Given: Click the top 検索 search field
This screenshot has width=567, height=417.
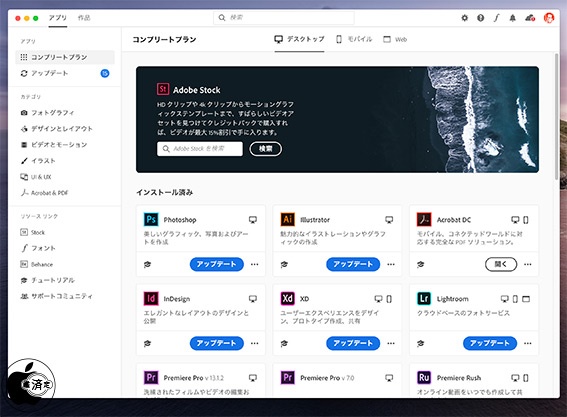Looking at the screenshot, I should point(284,18).
